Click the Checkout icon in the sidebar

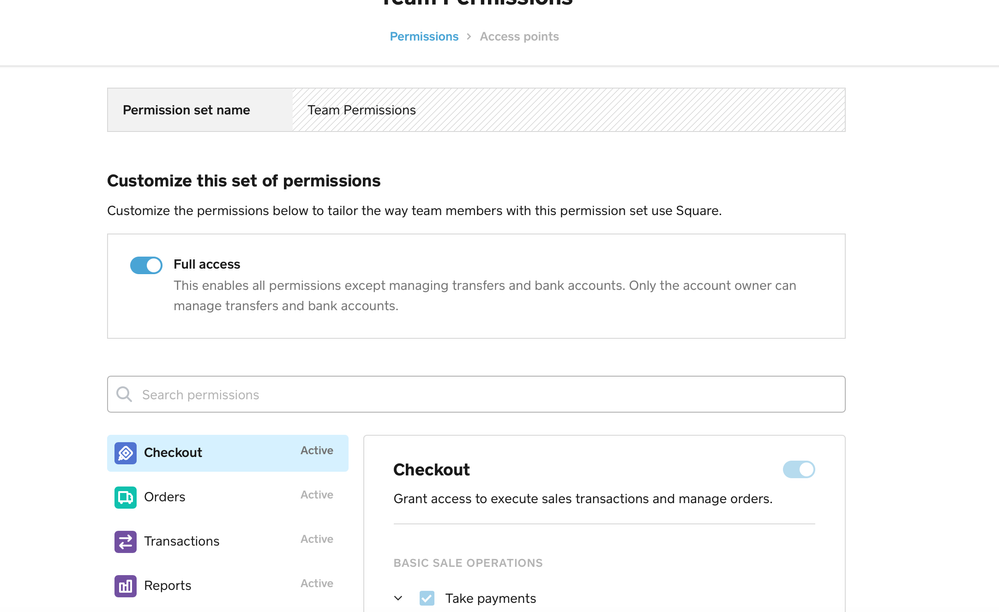[125, 453]
